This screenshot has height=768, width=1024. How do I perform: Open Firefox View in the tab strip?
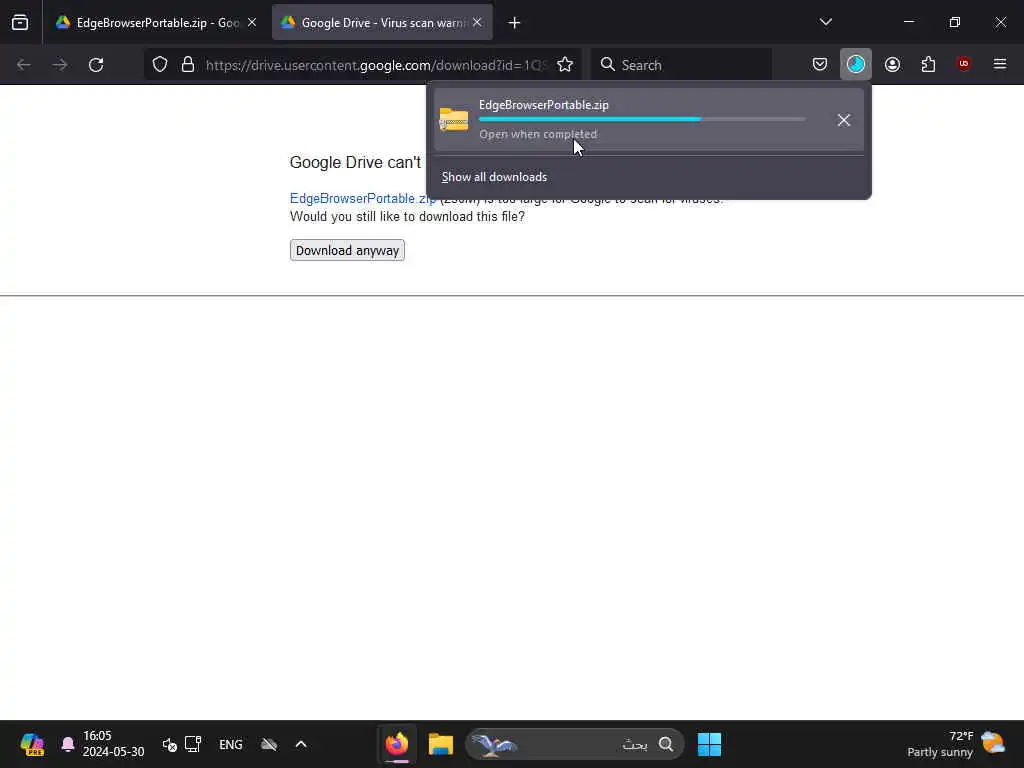[20, 23]
